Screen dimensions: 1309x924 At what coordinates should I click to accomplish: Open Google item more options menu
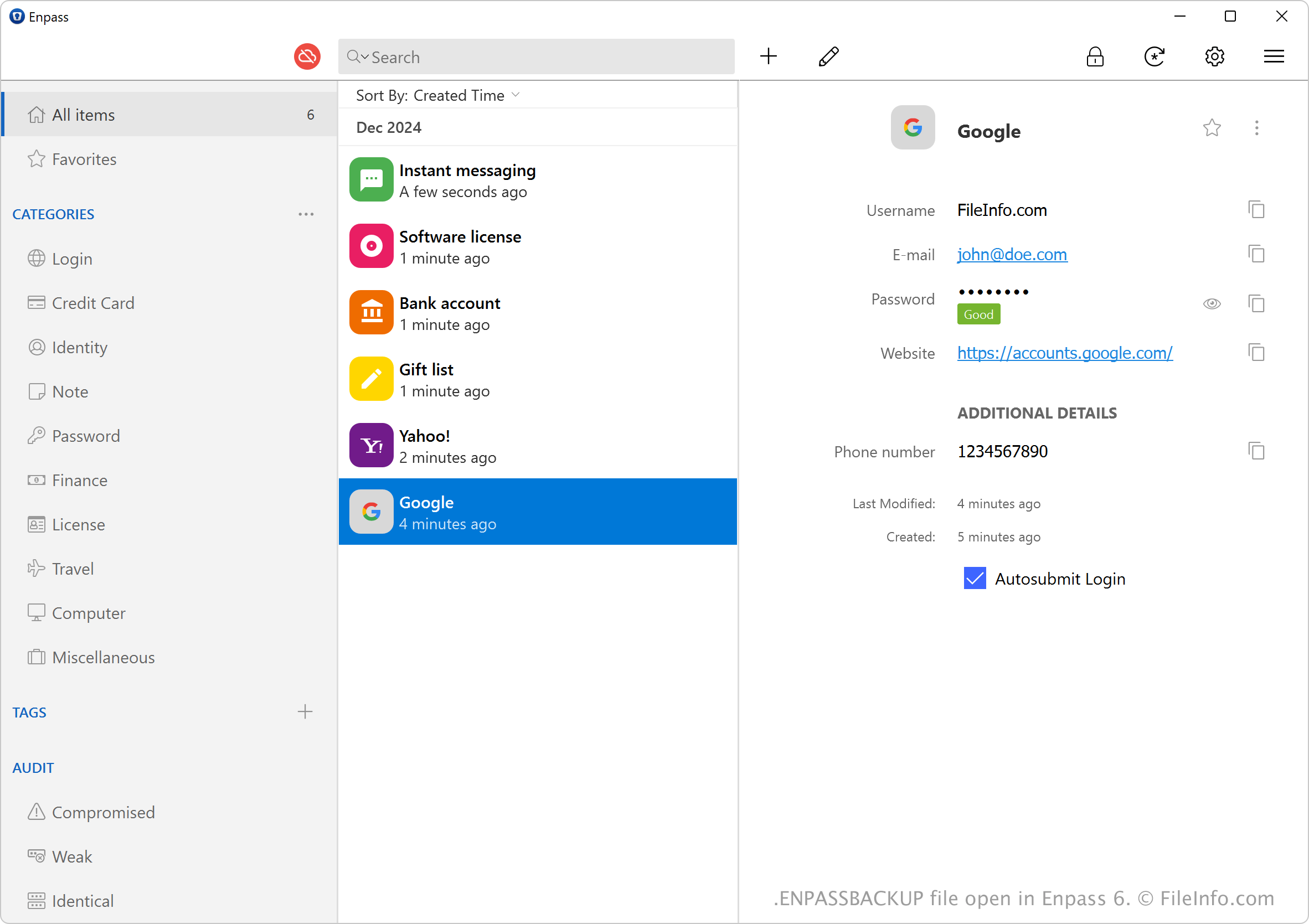point(1256,128)
